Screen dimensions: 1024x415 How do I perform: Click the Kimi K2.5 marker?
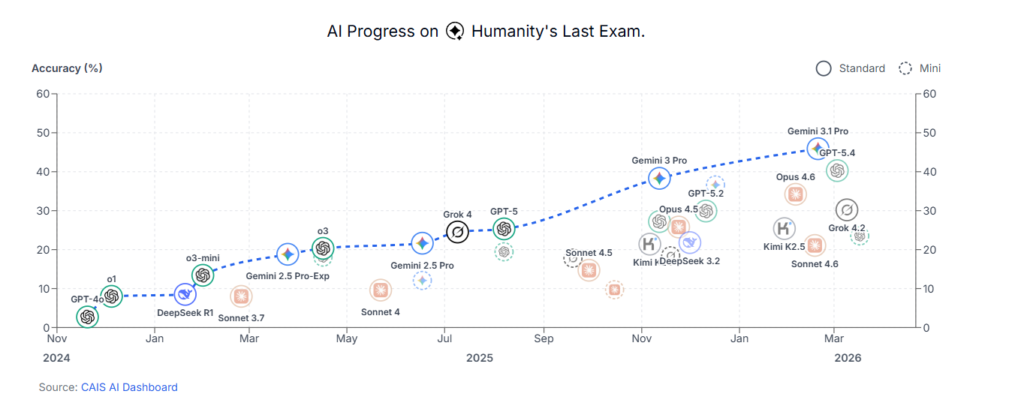[x=785, y=229]
